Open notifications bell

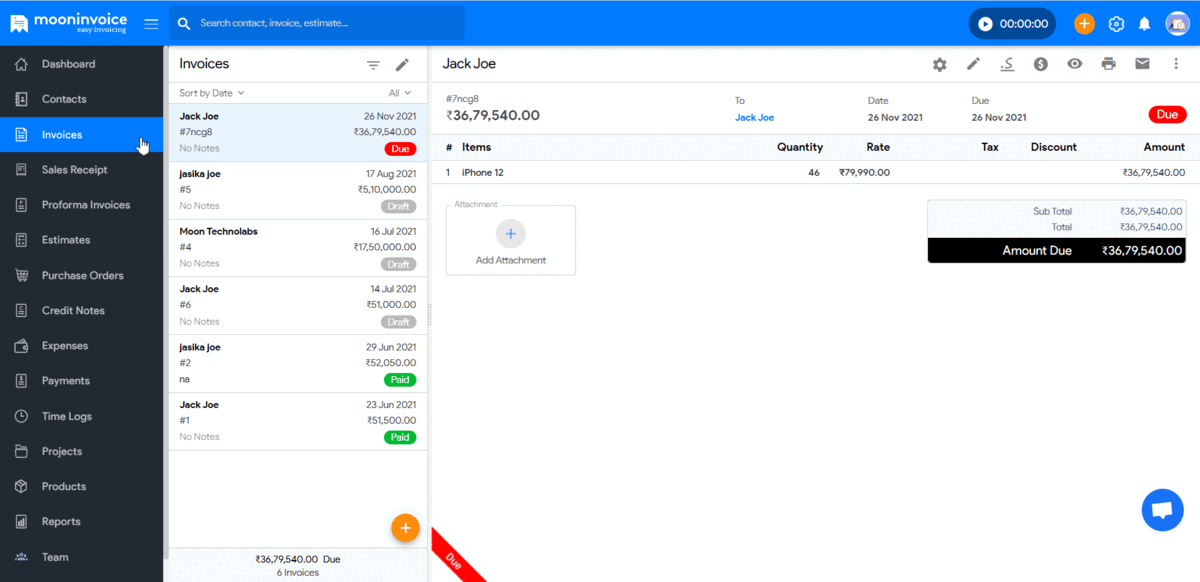1145,23
